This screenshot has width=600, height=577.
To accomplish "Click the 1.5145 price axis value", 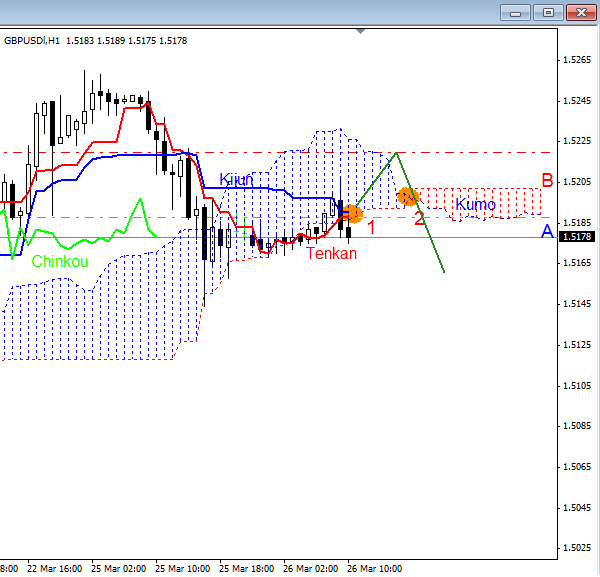I will (x=577, y=304).
